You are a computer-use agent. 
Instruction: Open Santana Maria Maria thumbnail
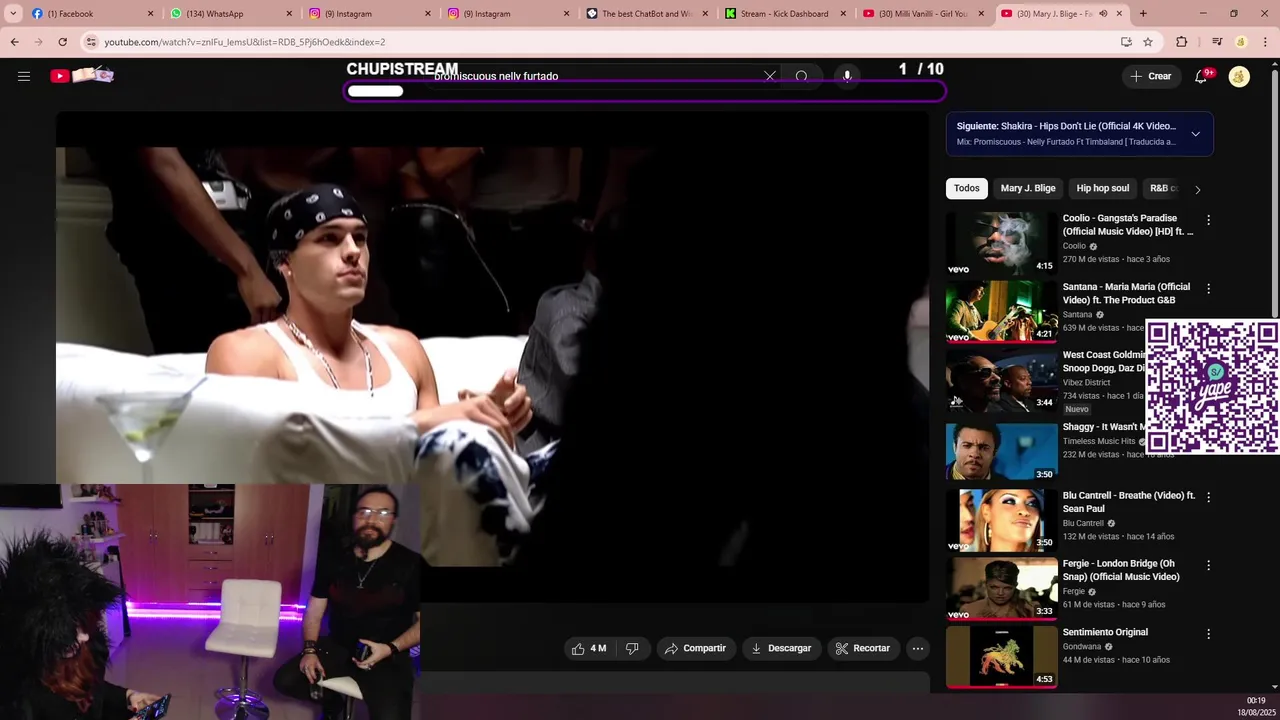tap(1001, 311)
